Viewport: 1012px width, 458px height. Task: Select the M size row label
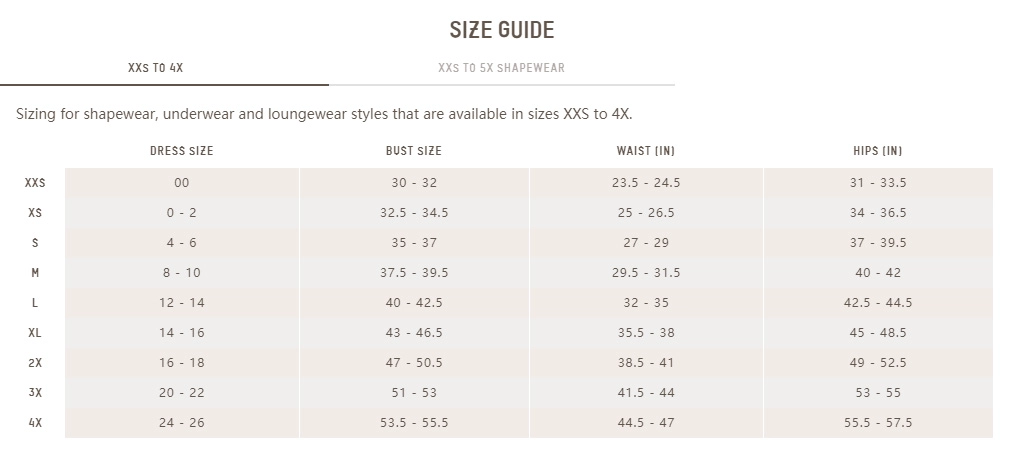(x=35, y=273)
